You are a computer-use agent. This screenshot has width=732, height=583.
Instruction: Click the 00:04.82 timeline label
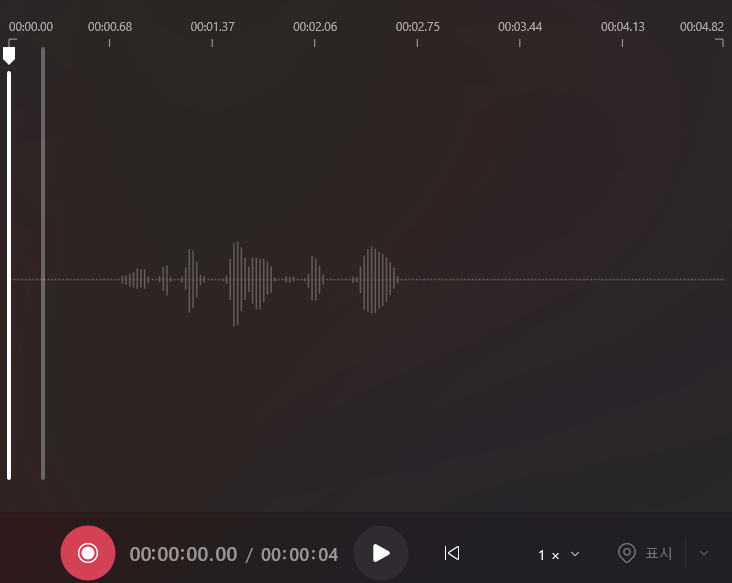click(x=702, y=27)
